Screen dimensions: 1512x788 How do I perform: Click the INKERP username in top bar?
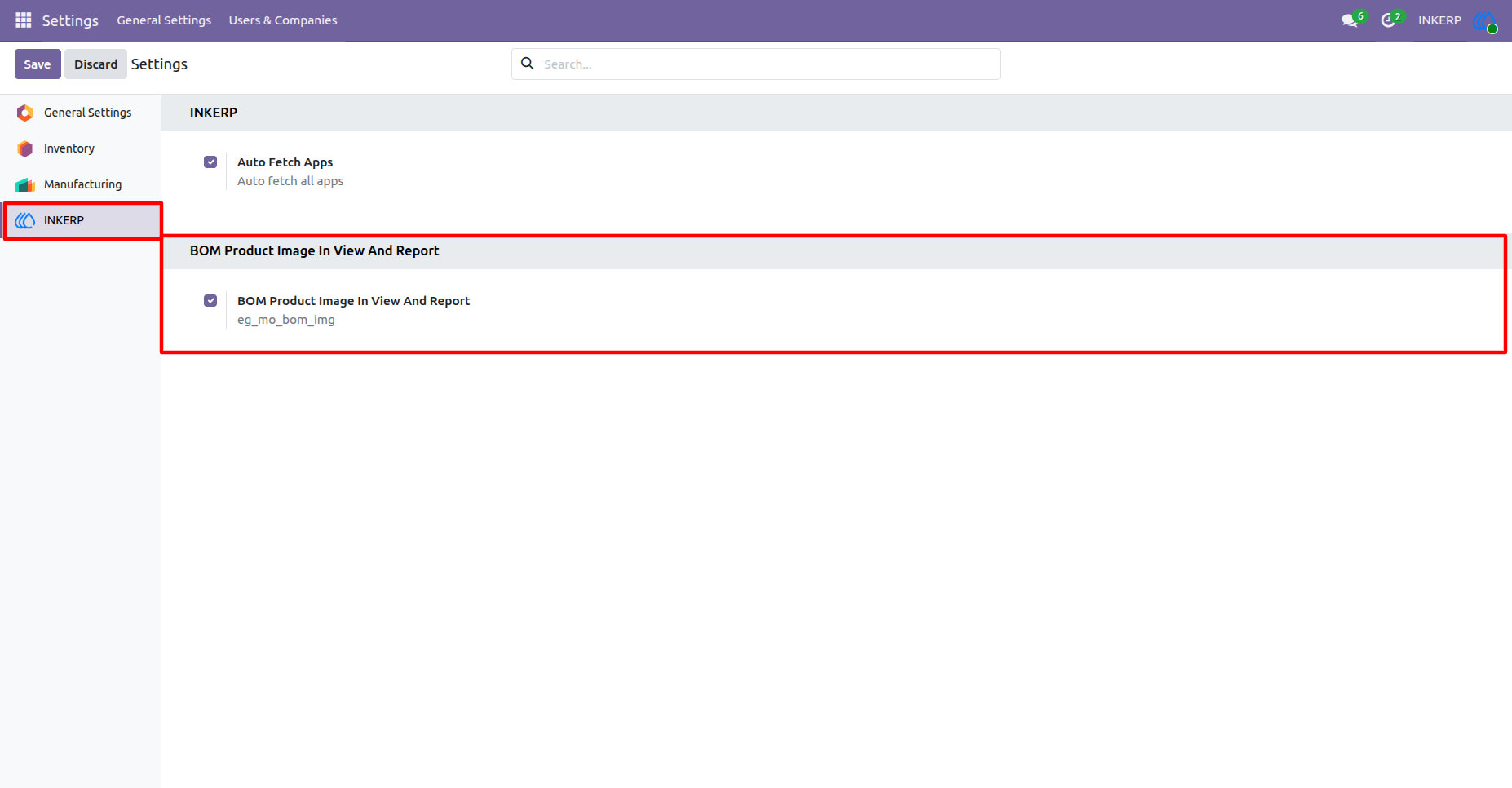pyautogui.click(x=1439, y=20)
